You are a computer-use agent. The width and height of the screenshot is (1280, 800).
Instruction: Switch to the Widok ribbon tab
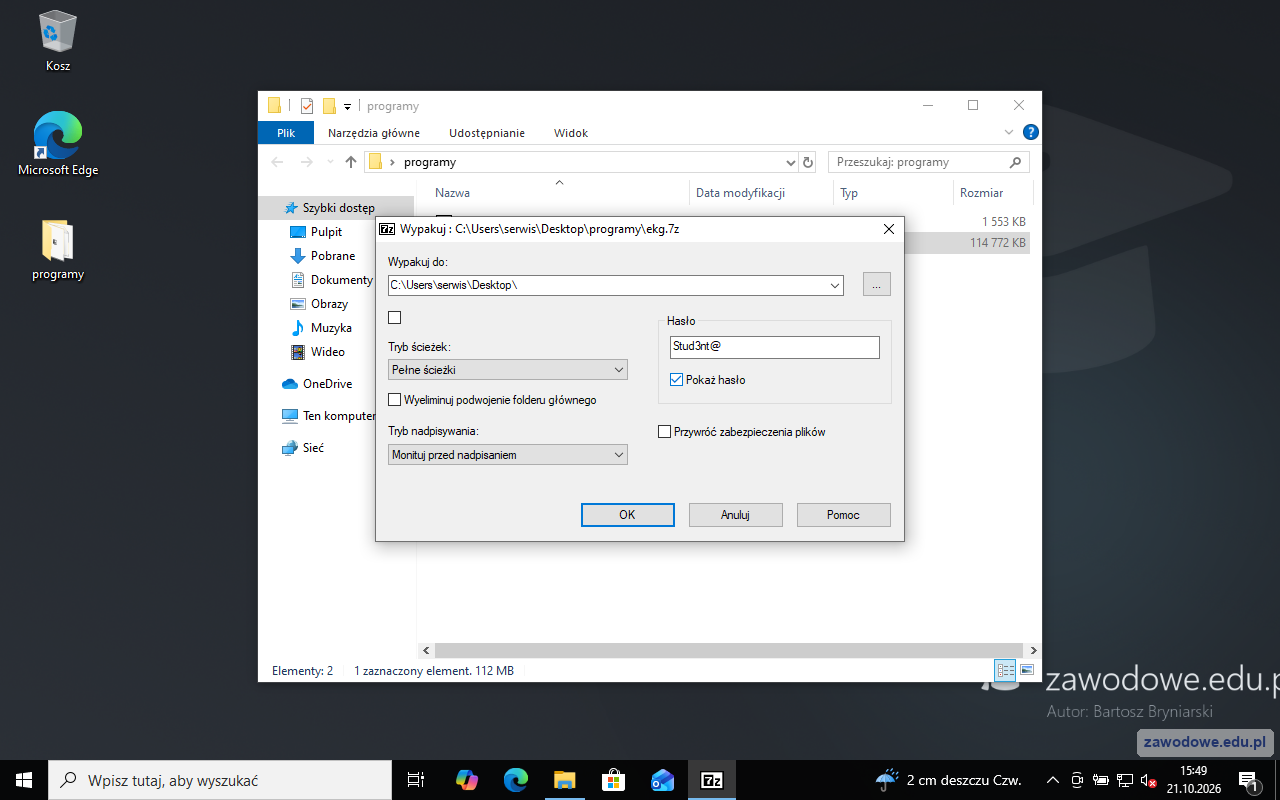tap(571, 133)
